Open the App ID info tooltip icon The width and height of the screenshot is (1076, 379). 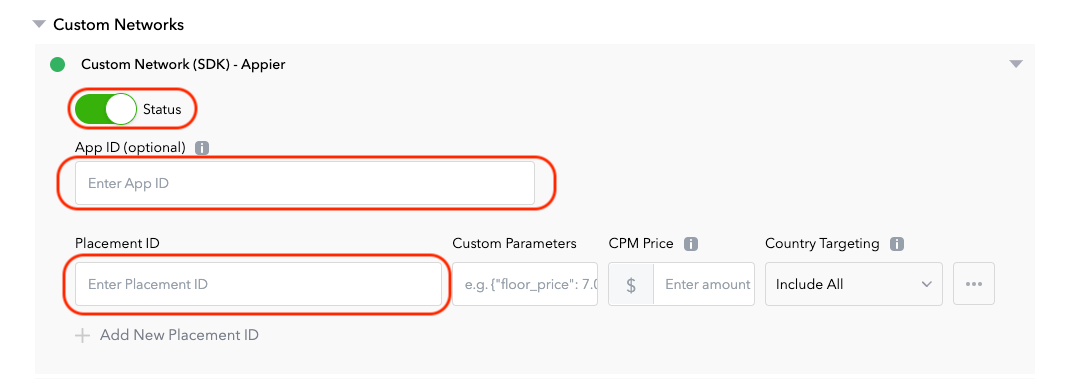(202, 148)
